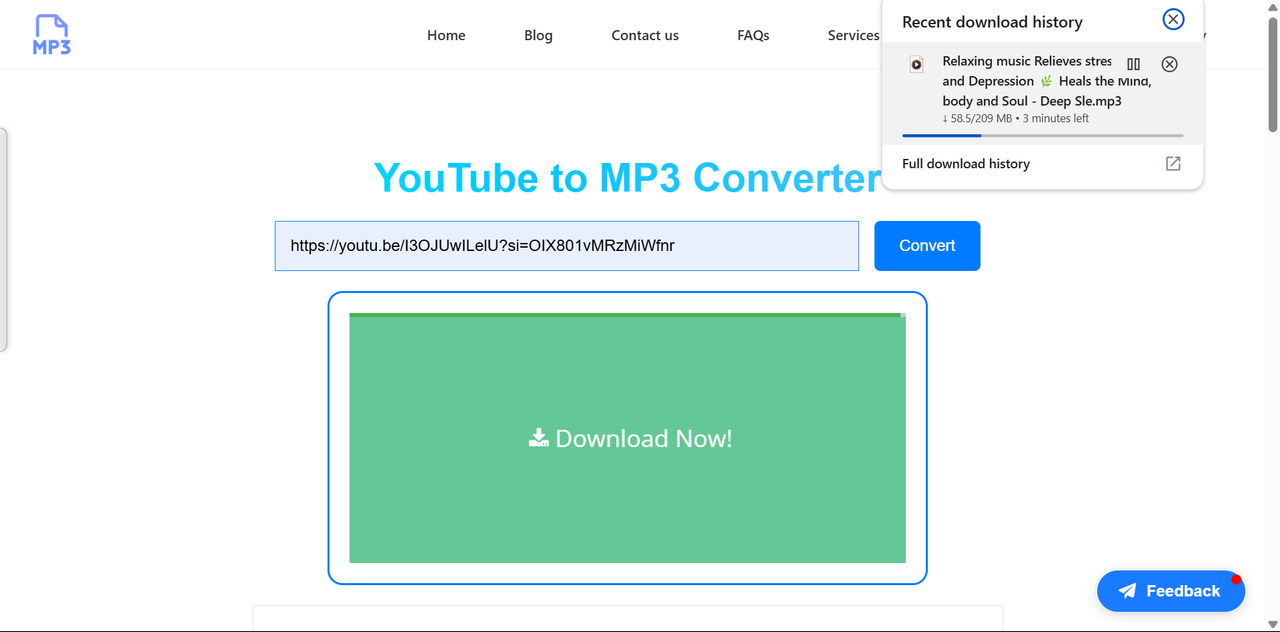The height and width of the screenshot is (632, 1280).
Task: Open the Contact us page
Action: (645, 35)
